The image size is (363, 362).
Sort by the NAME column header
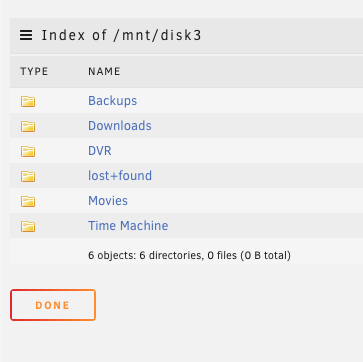(x=104, y=71)
